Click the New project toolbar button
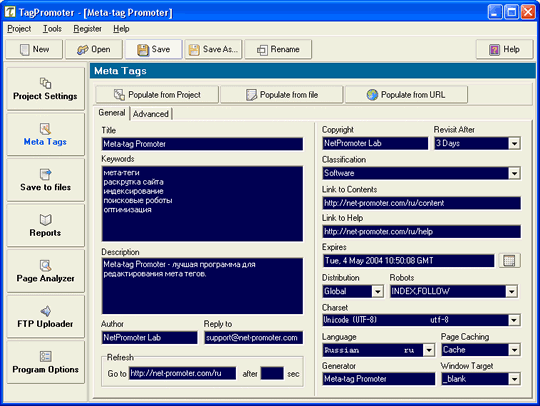Screen dimensions: 540x406 tap(34, 49)
